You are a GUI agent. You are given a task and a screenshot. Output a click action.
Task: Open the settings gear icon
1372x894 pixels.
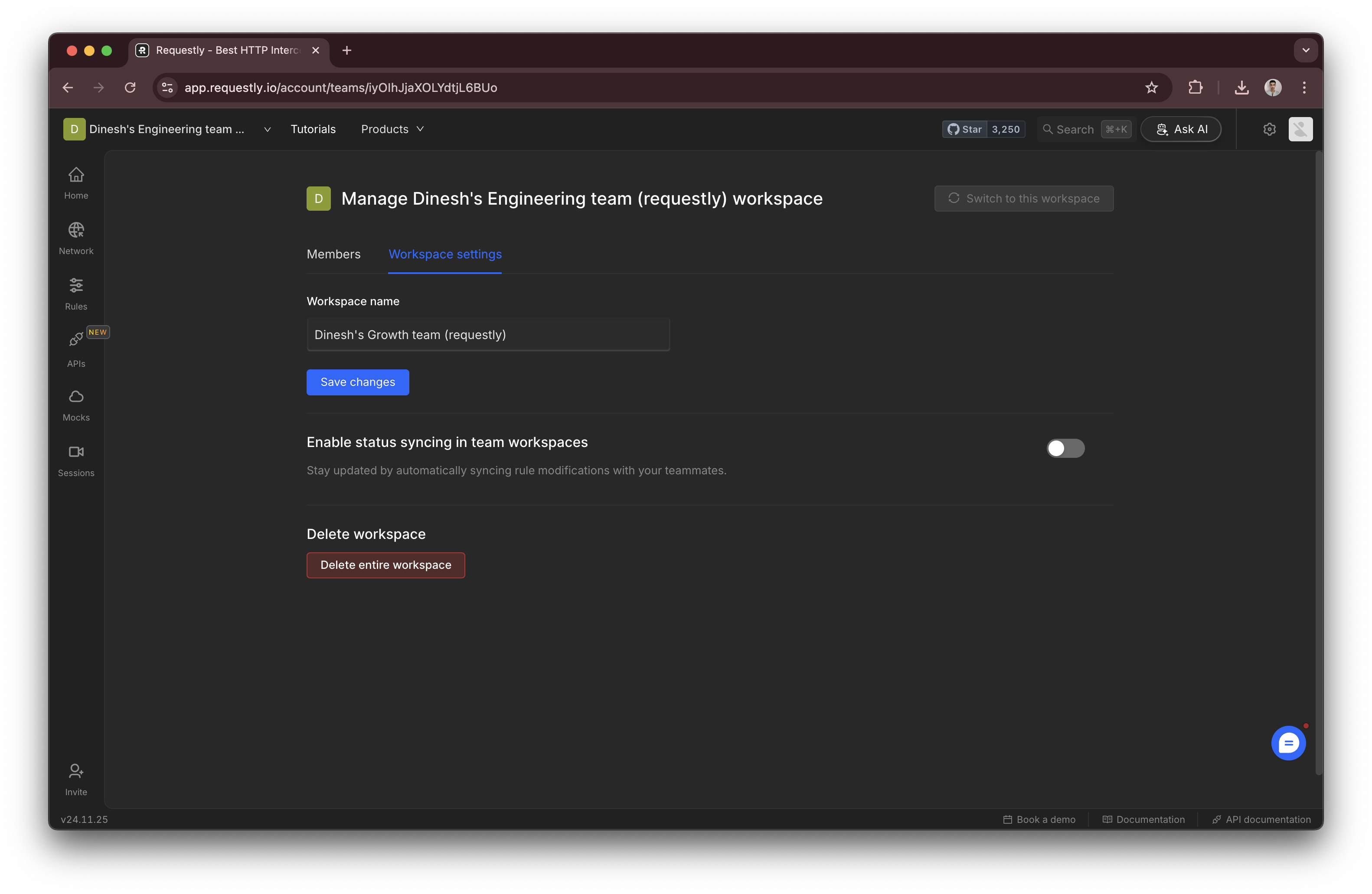pyautogui.click(x=1269, y=129)
